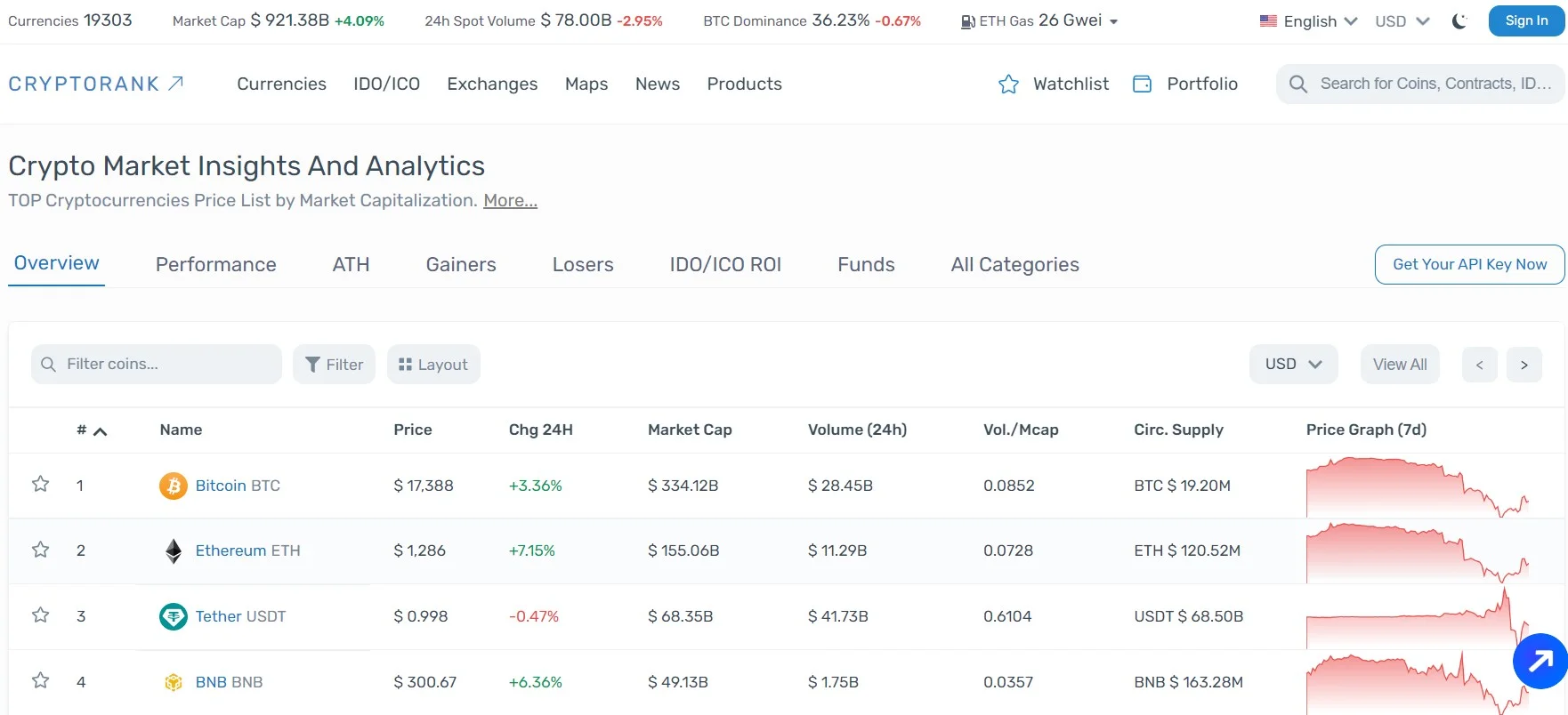This screenshot has height=715, width=1568.
Task: Open the table USD currency dropdown
Action: (1294, 365)
